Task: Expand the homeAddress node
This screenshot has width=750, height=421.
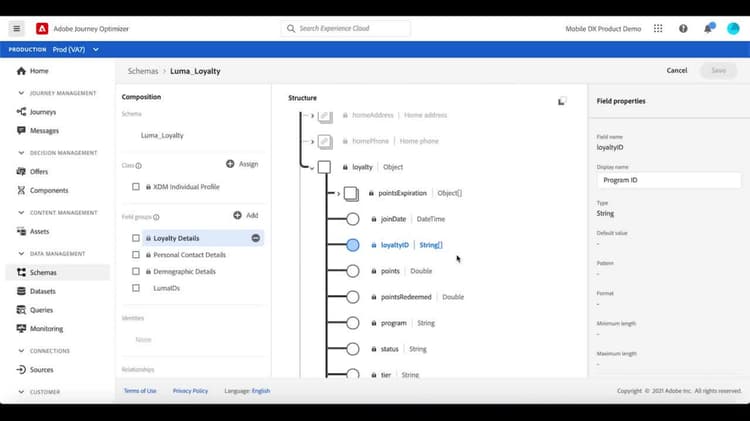Action: [x=312, y=115]
